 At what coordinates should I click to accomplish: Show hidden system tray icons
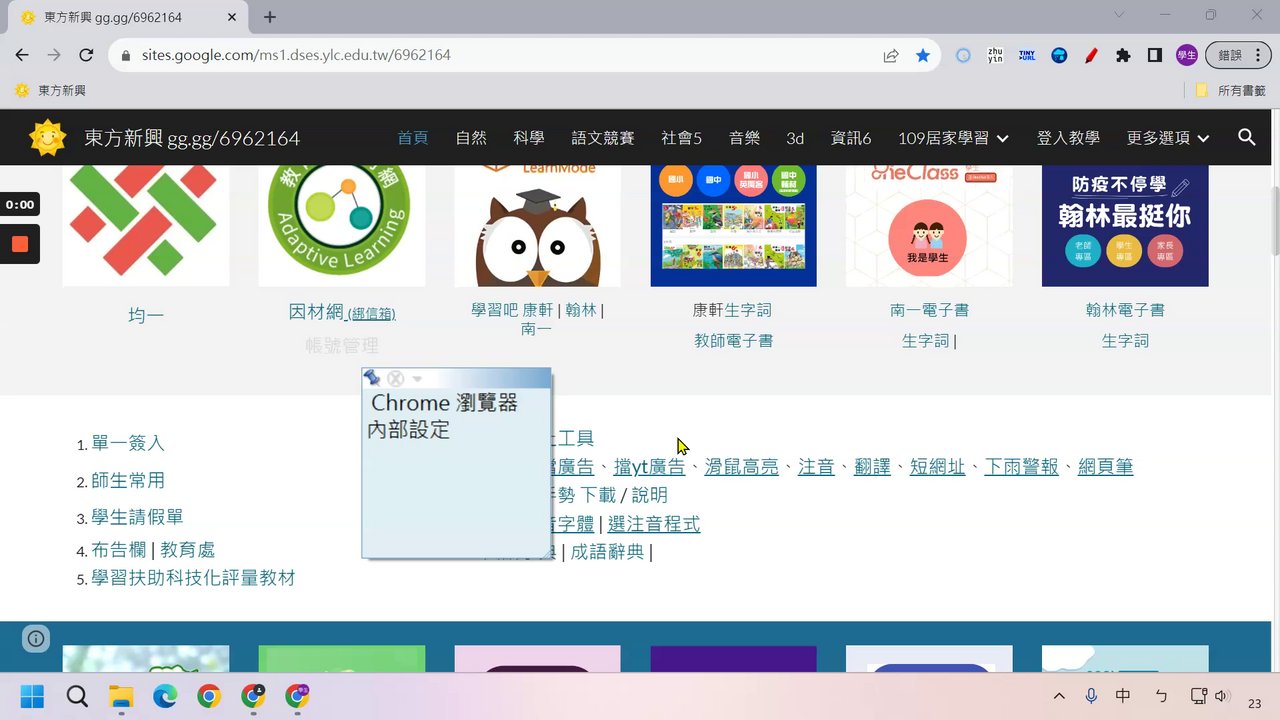coord(1059,696)
